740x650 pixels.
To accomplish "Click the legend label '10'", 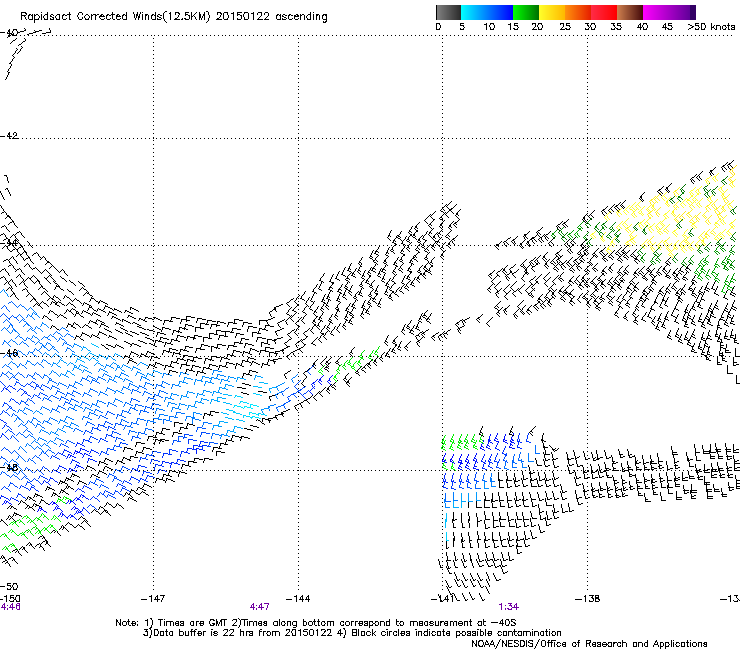I will pyautogui.click(x=489, y=27).
